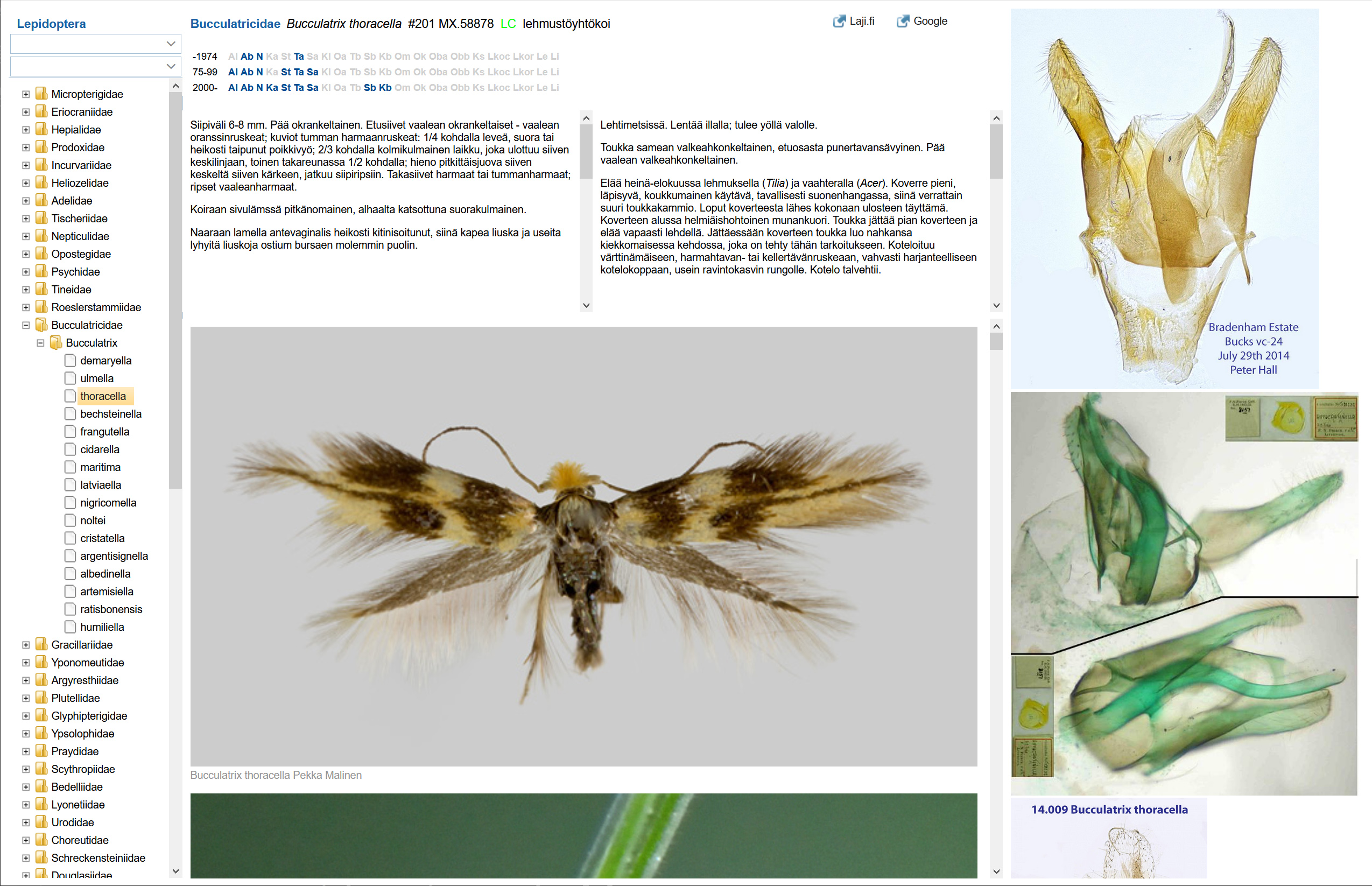
Task: Tick the cidarella species checkbox
Action: [x=70, y=449]
